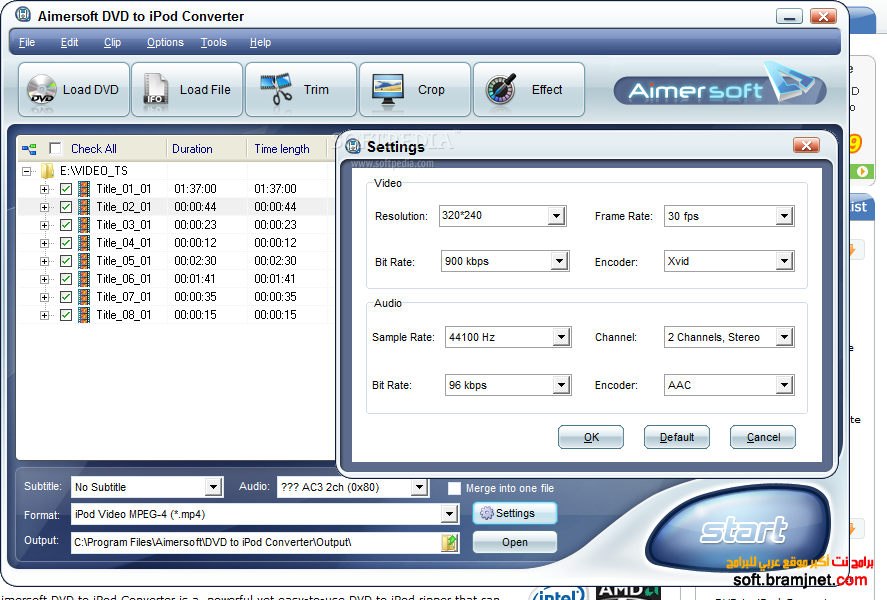Viewport: 887px width, 600px height.
Task: Reset settings with Default button
Action: [677, 437]
